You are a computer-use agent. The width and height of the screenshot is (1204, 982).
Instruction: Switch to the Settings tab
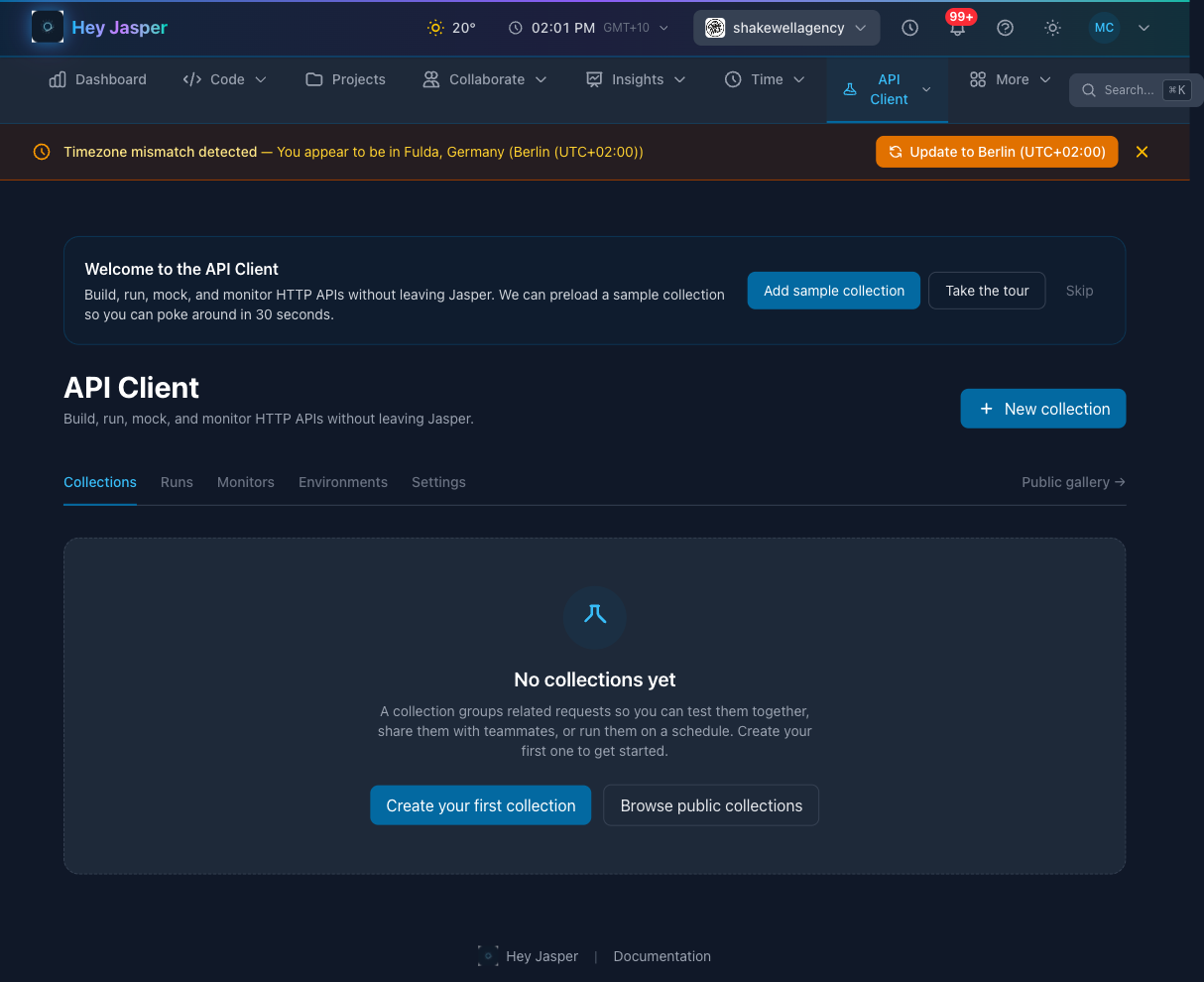point(438,482)
